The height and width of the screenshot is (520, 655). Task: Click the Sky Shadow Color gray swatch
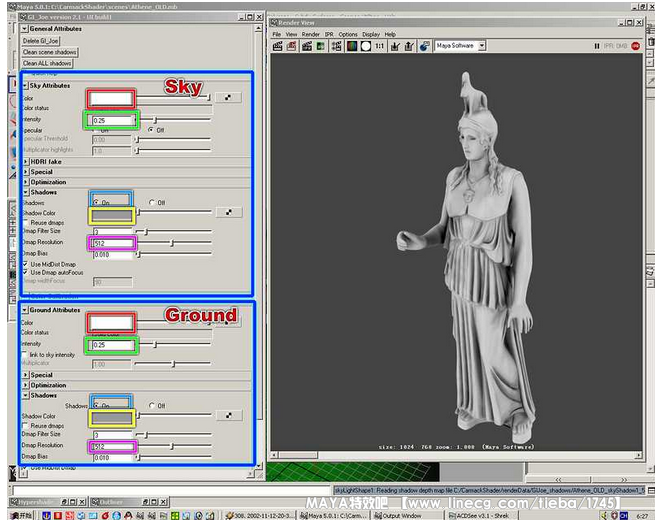[112, 216]
